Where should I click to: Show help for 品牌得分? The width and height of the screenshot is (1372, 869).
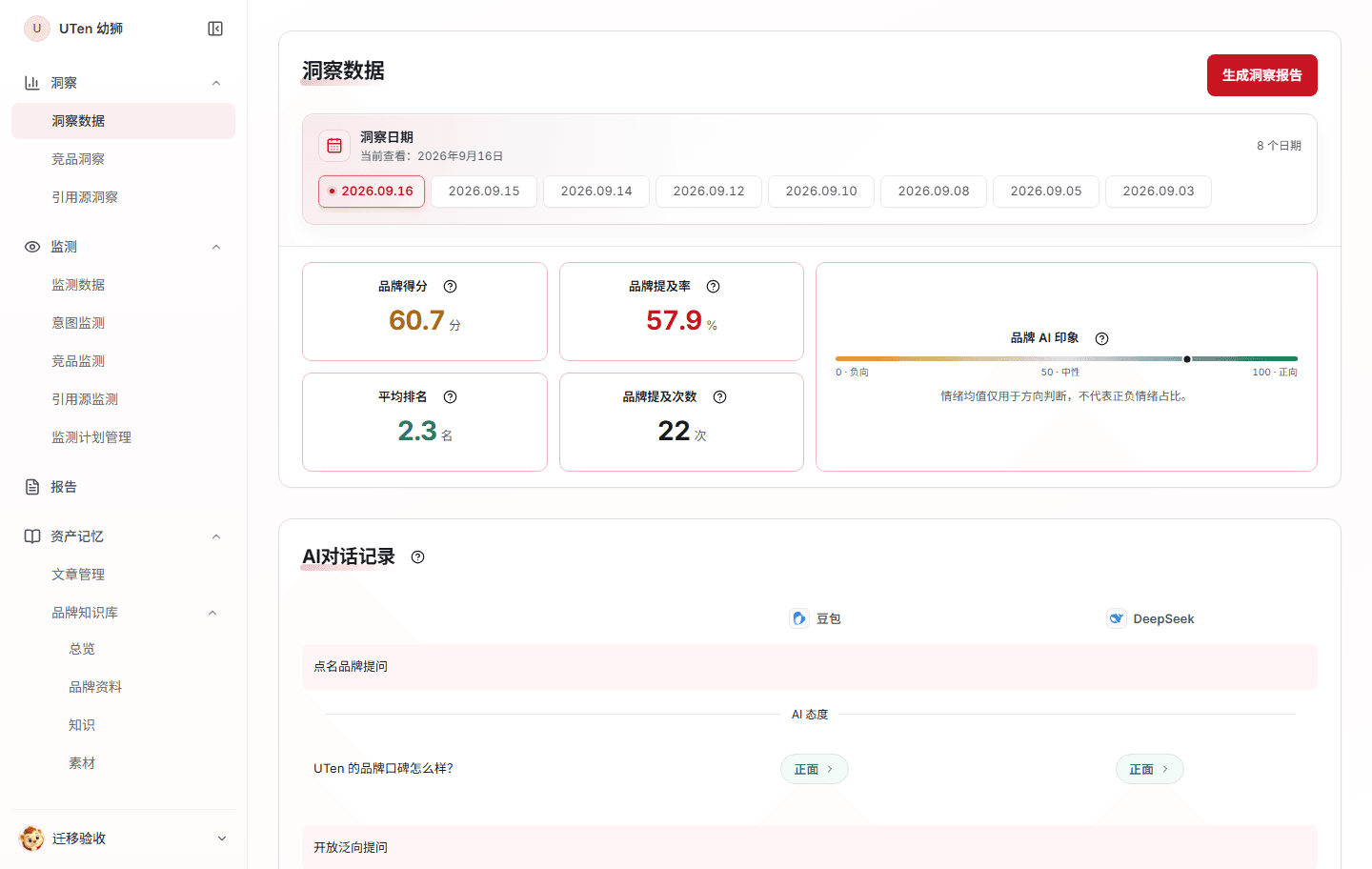(451, 286)
